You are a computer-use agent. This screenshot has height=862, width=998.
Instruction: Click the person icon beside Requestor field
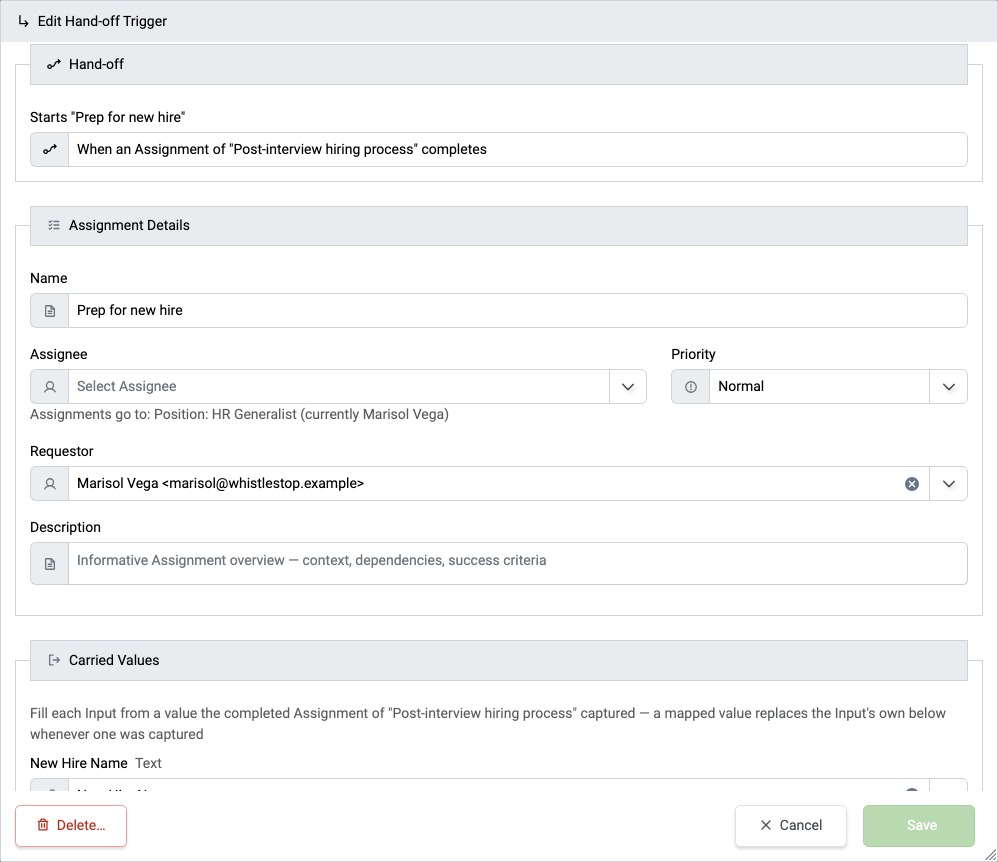pos(50,484)
